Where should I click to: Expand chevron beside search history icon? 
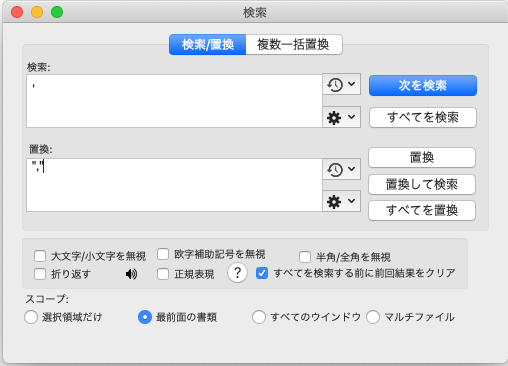point(351,84)
